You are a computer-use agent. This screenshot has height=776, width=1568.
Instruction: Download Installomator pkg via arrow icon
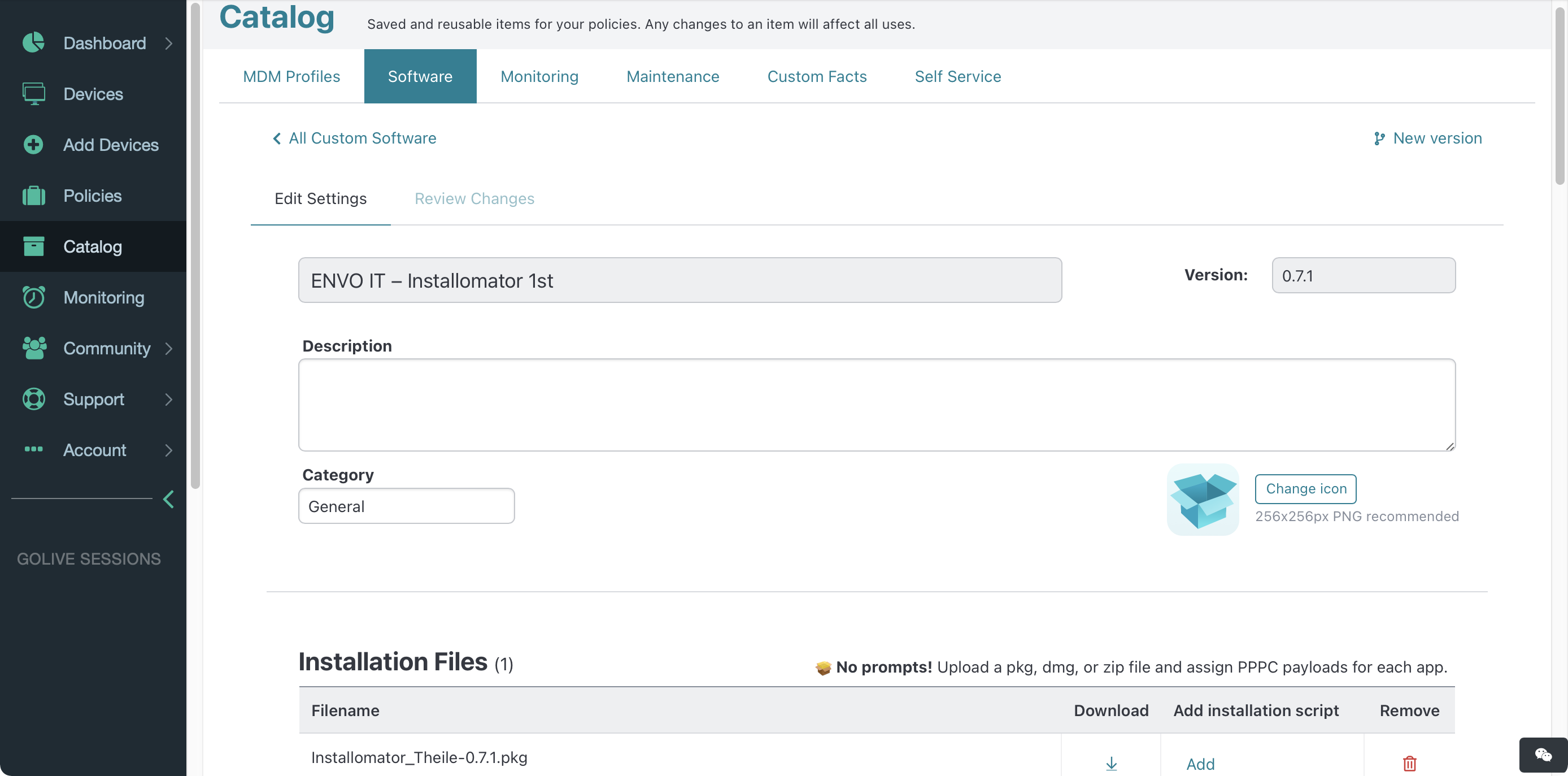(x=1111, y=763)
